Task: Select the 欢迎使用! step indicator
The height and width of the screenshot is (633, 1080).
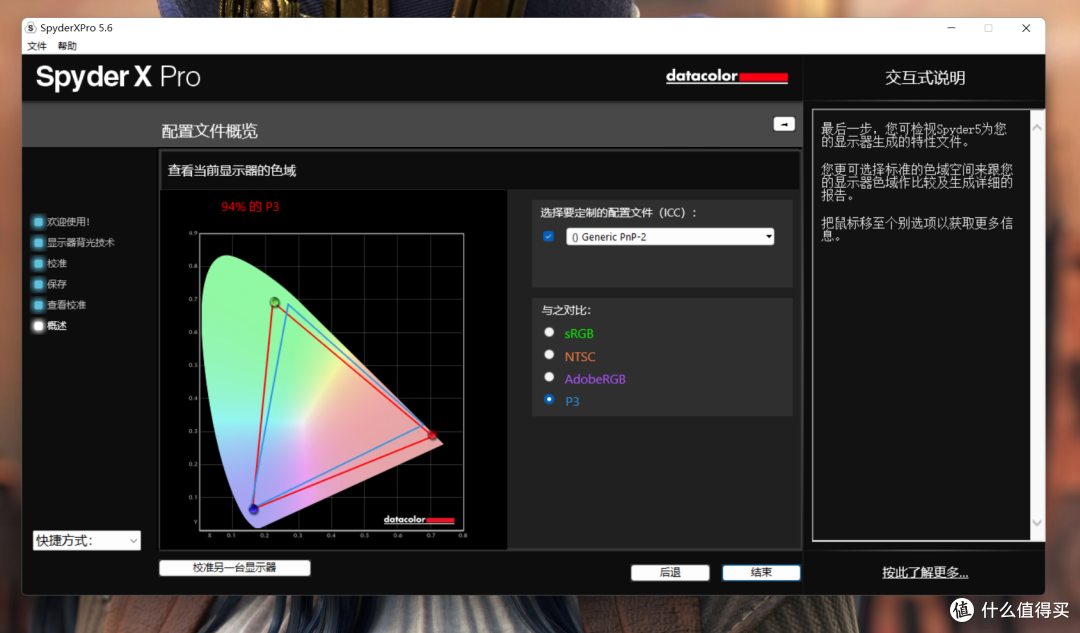Action: click(61, 222)
